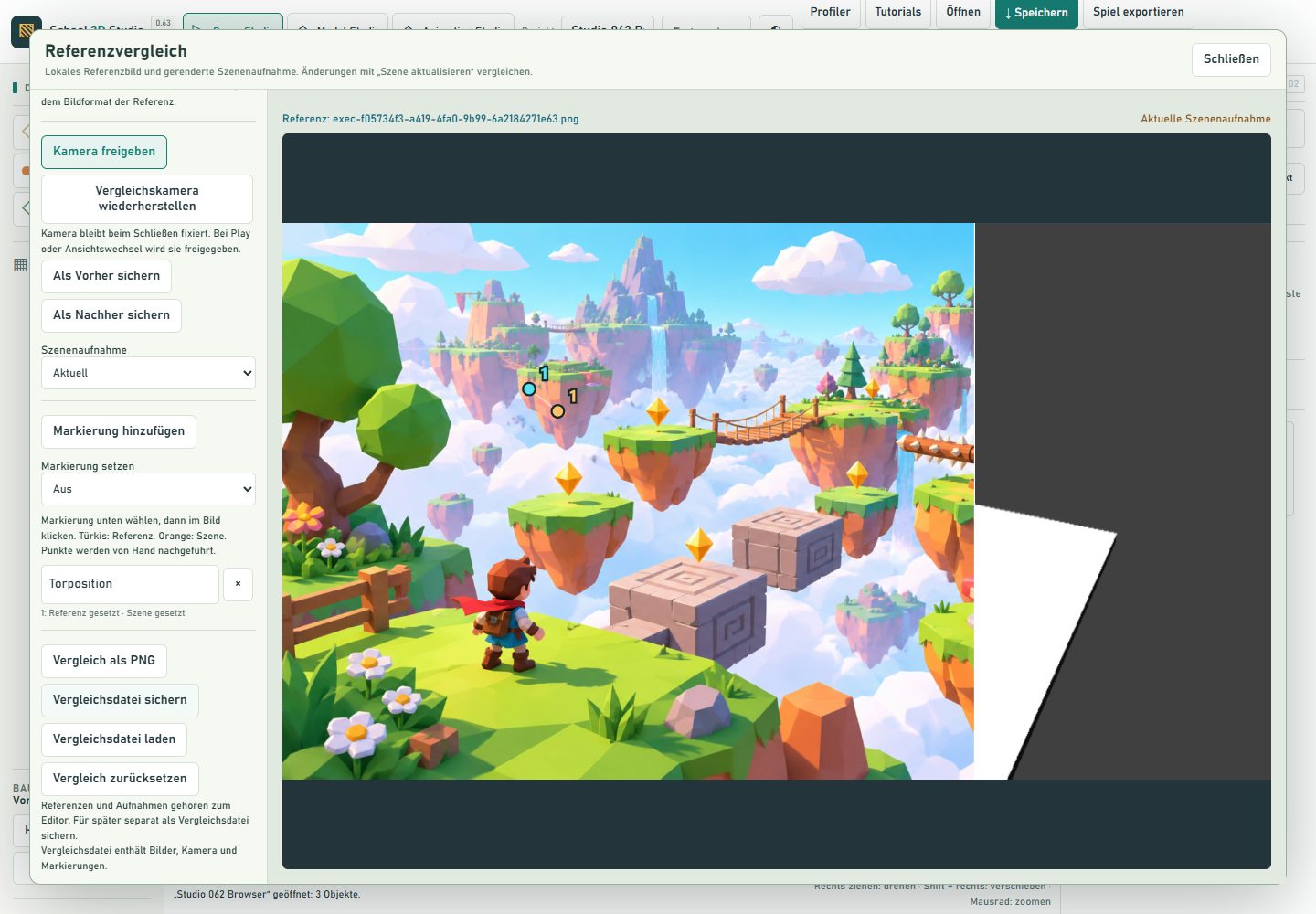Click the Torposition marker name field
1316x914 pixels.
click(130, 584)
